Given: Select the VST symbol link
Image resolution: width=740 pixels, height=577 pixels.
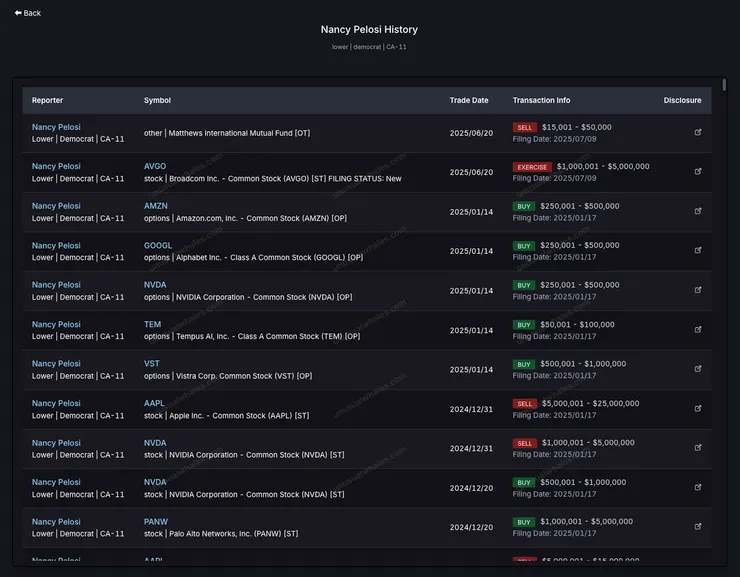Looking at the screenshot, I should tap(152, 364).
